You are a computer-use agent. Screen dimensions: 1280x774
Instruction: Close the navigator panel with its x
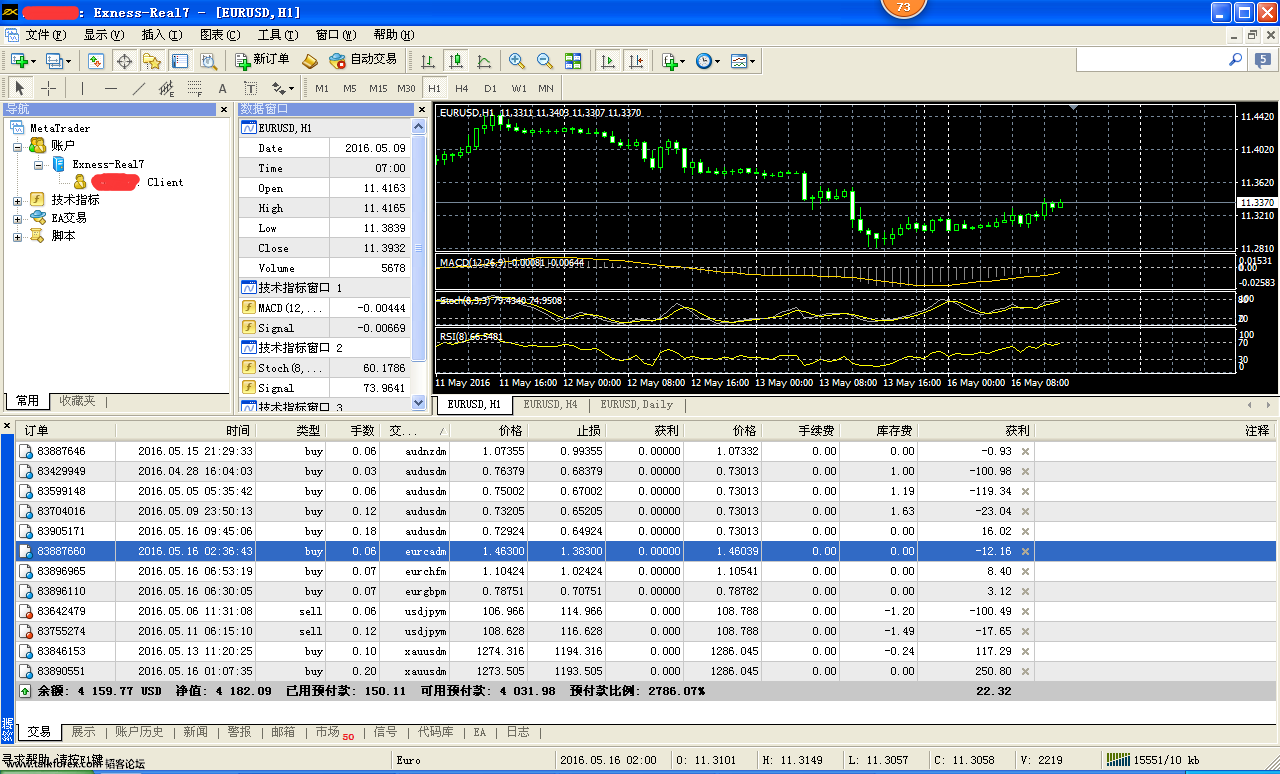tap(224, 109)
